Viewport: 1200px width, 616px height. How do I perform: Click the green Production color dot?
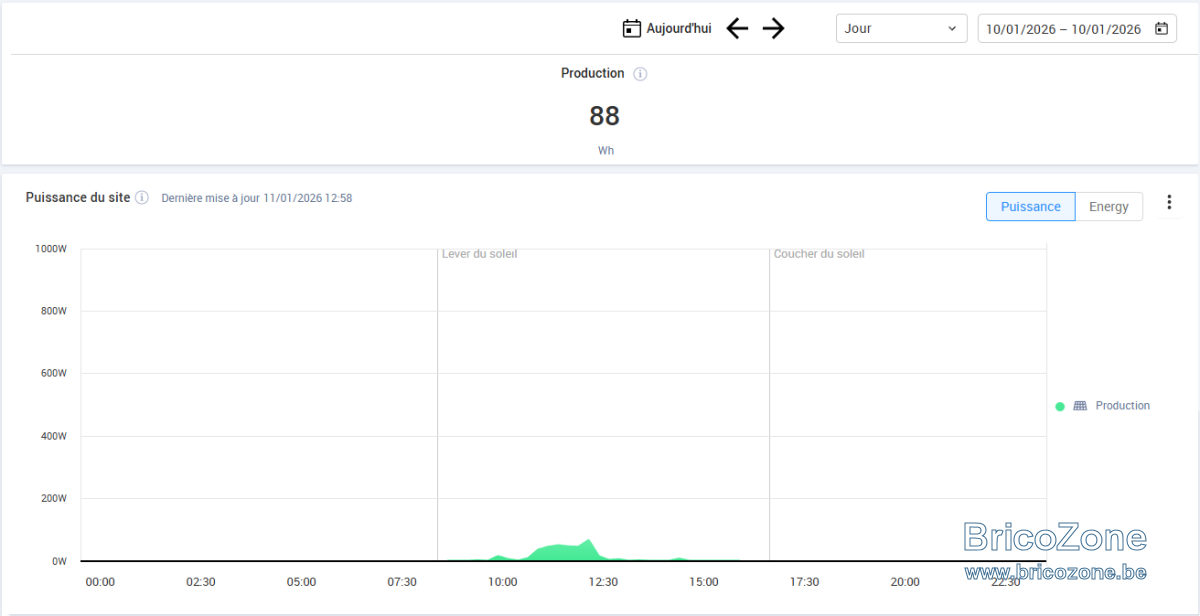[1060, 406]
